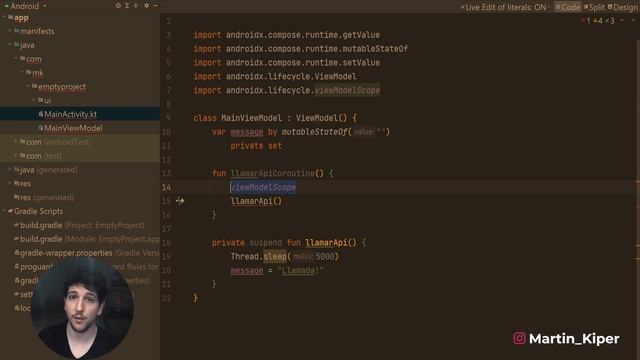Image resolution: width=640 pixels, height=360 pixels.
Task: Click icon of build.gradle (Module) file
Action: 17,239
